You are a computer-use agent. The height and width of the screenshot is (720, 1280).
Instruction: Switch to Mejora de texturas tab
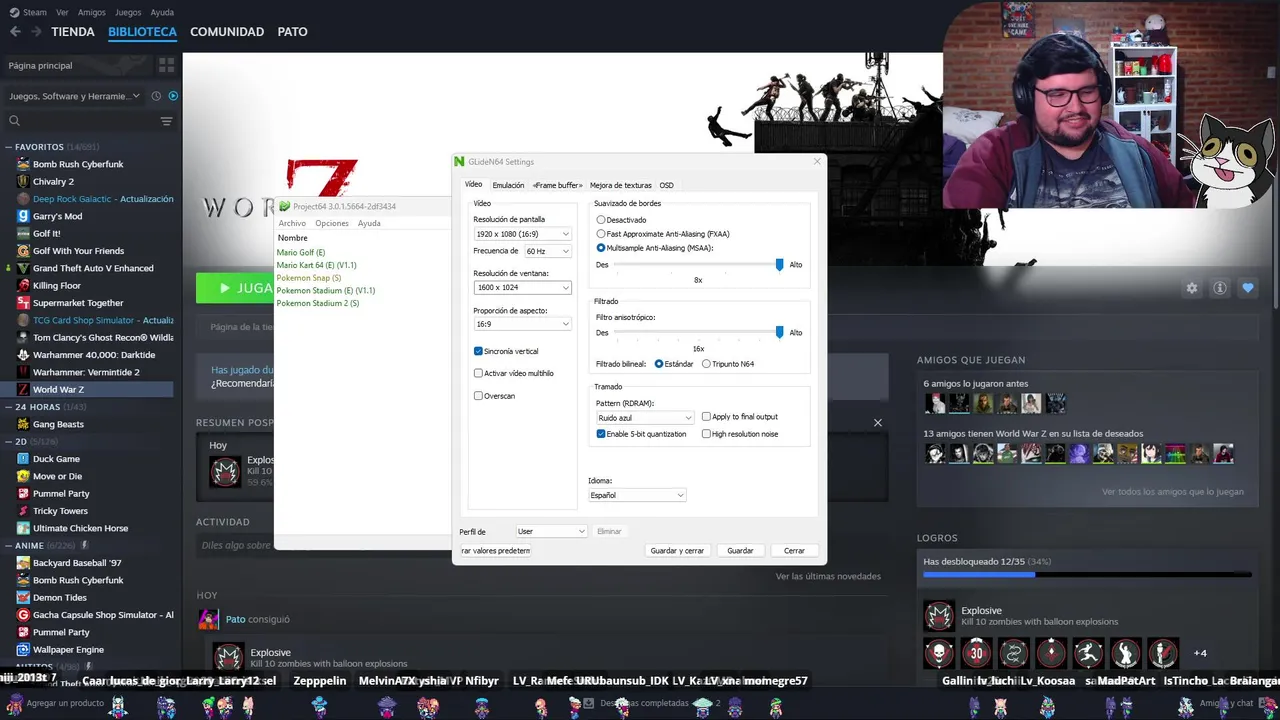(620, 185)
